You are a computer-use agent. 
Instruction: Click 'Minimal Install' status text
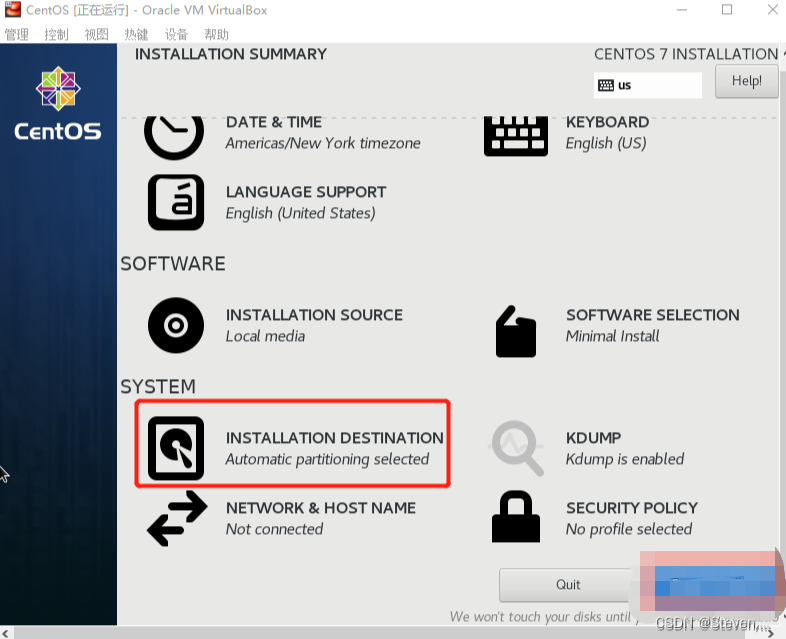pos(613,336)
